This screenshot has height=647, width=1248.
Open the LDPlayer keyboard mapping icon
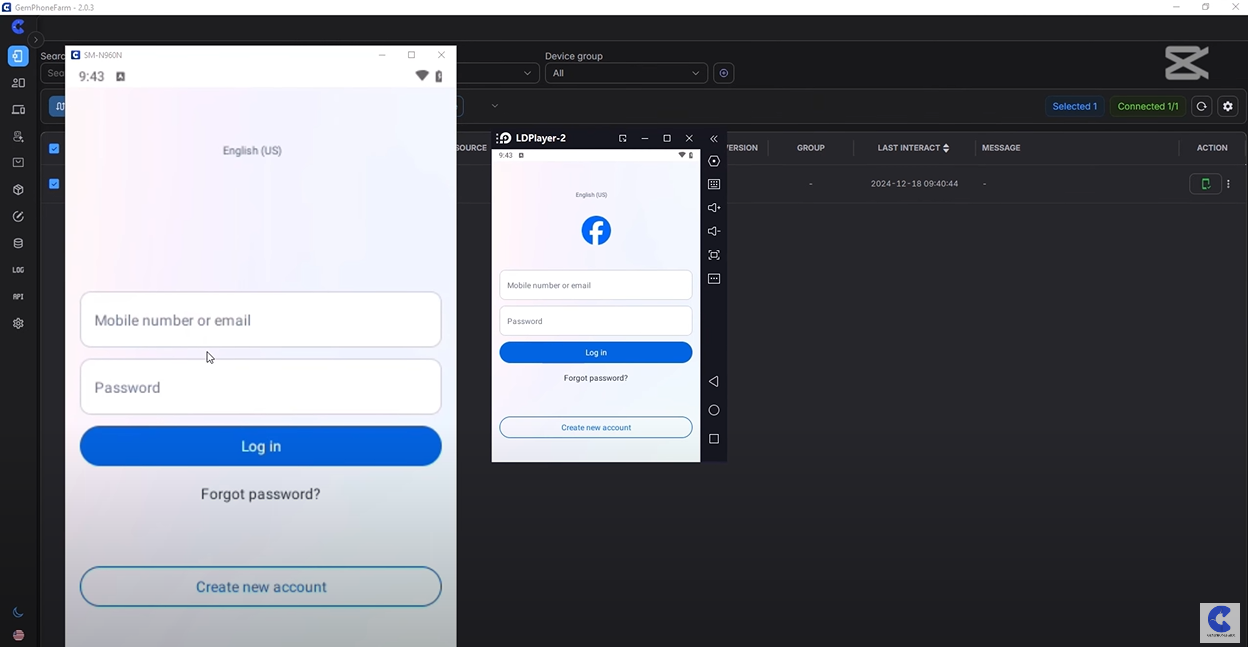pyautogui.click(x=714, y=184)
